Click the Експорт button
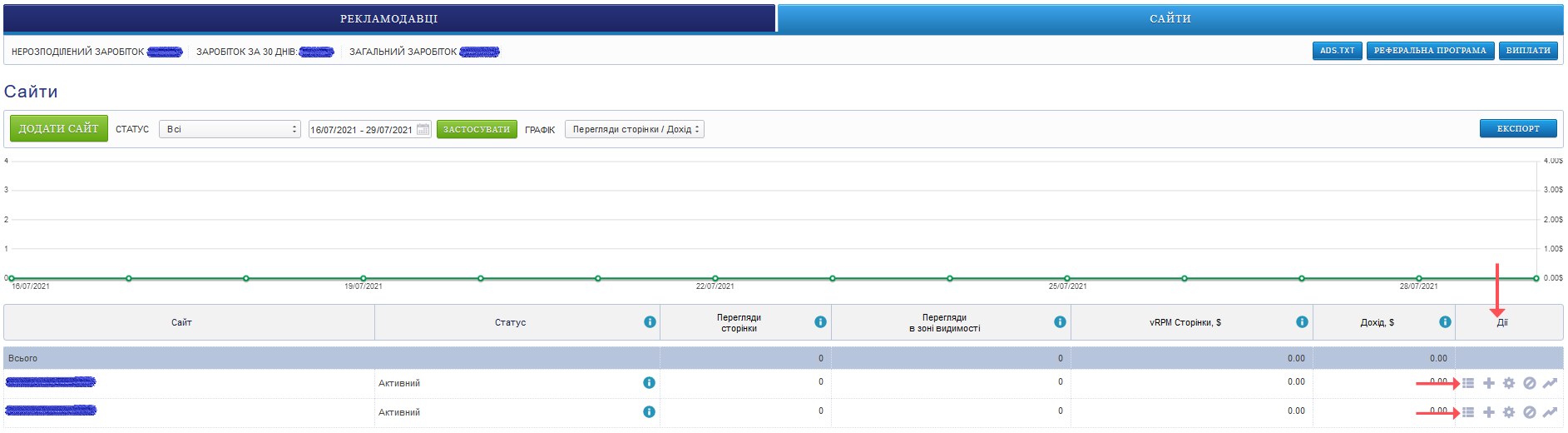1568x433 pixels. [1518, 128]
